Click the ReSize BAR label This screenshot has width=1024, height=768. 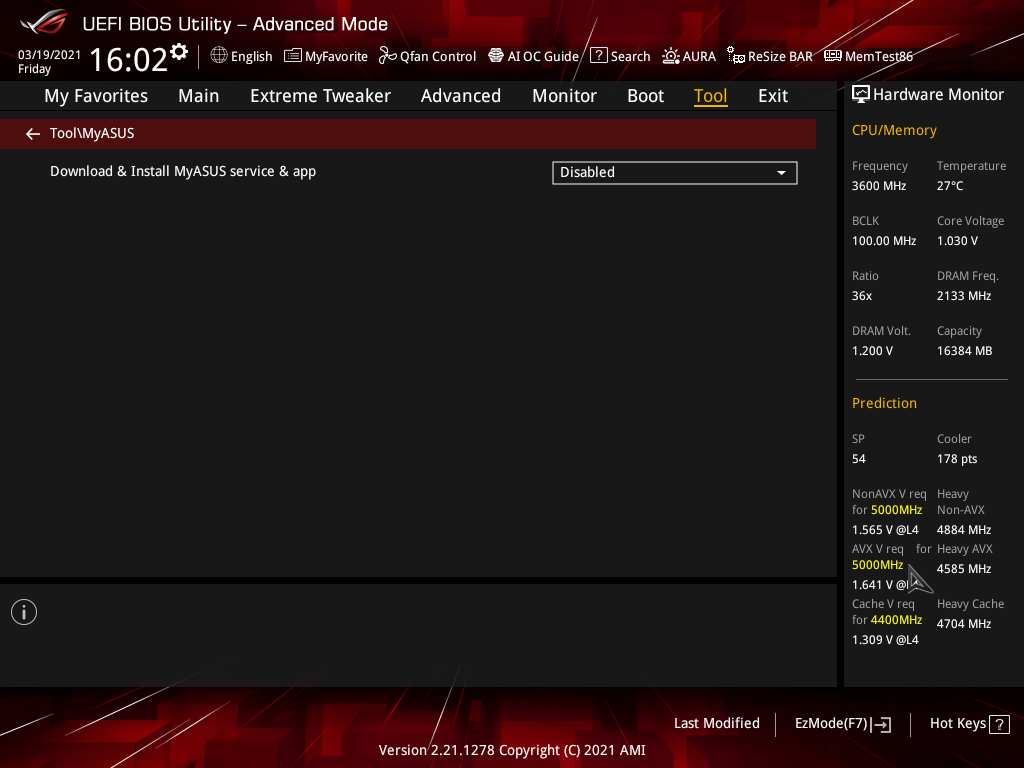click(x=780, y=57)
